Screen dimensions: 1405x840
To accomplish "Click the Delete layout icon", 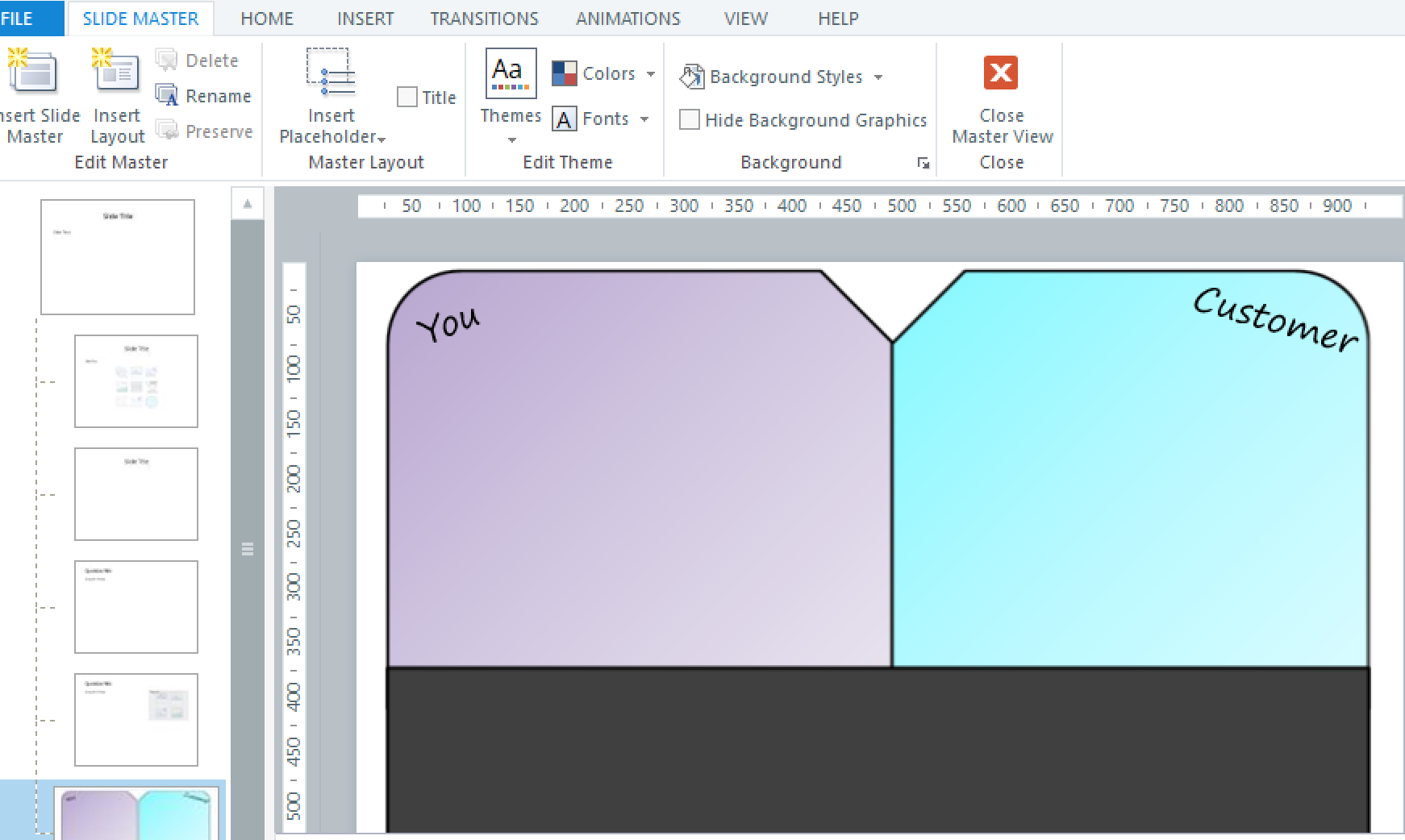I will pyautogui.click(x=167, y=60).
